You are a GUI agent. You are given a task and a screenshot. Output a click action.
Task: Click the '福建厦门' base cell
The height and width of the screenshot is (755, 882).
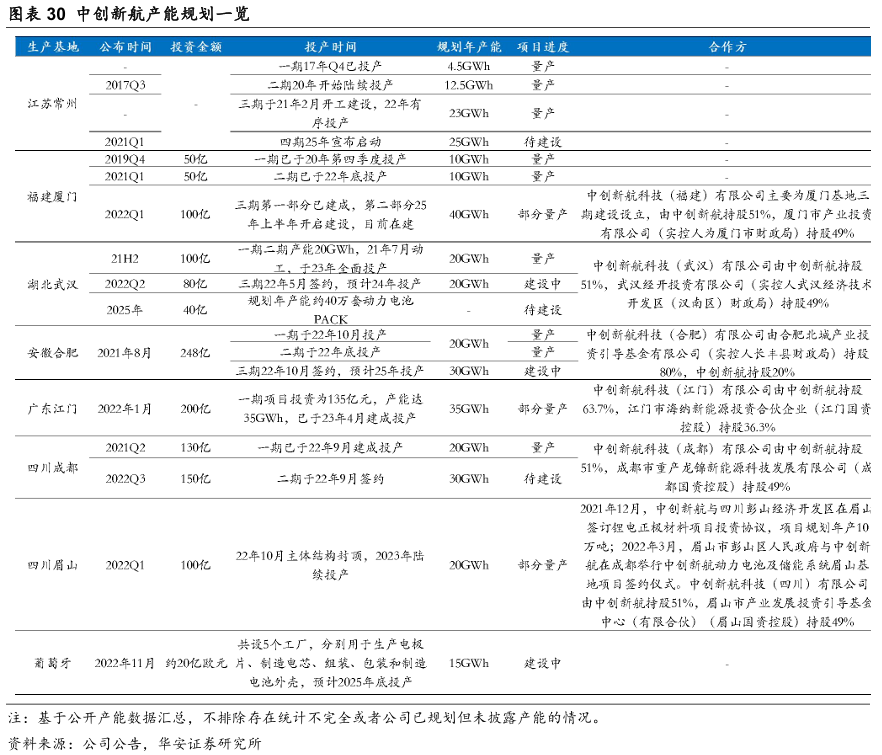click(52, 197)
